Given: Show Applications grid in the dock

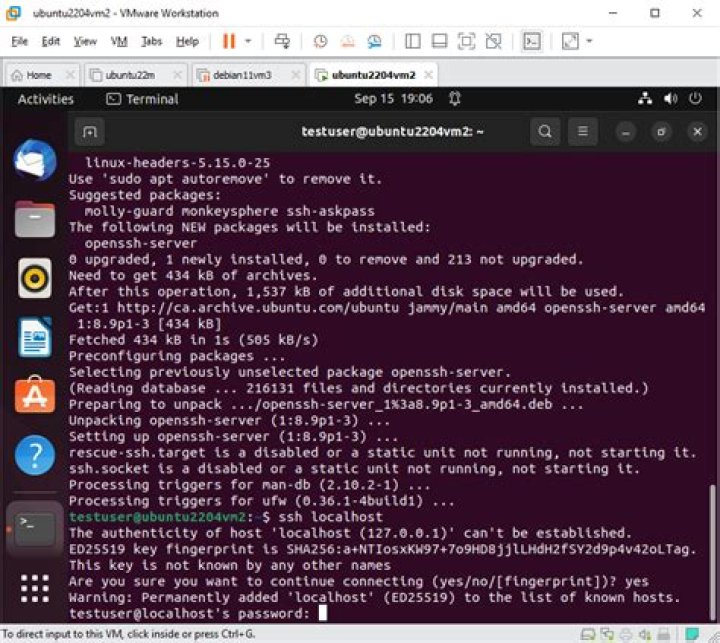Looking at the screenshot, I should tap(35, 588).
